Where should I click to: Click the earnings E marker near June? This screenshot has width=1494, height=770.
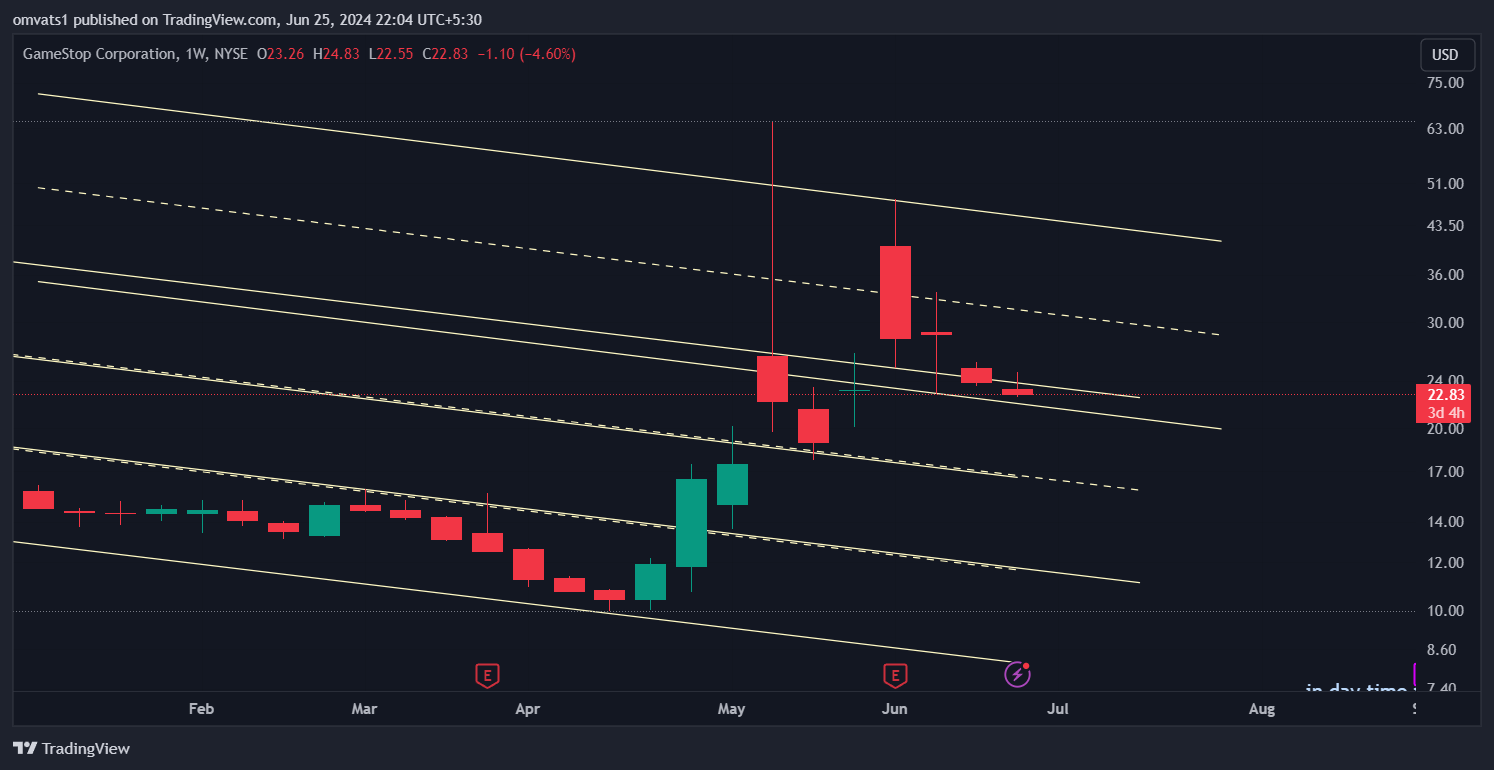click(895, 676)
